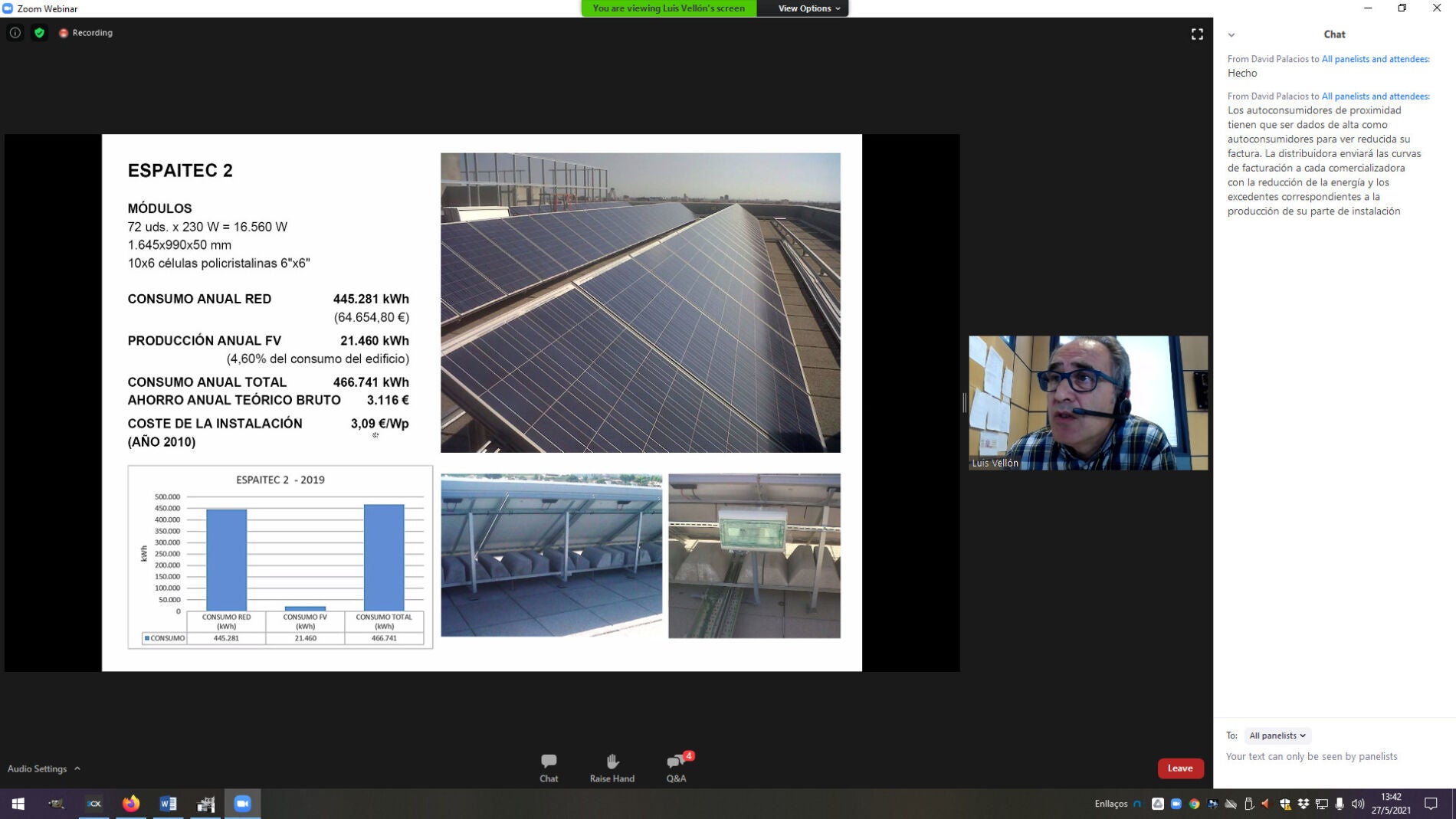Open the Q&A panel
The width and height of the screenshot is (1456, 819).
point(677,767)
